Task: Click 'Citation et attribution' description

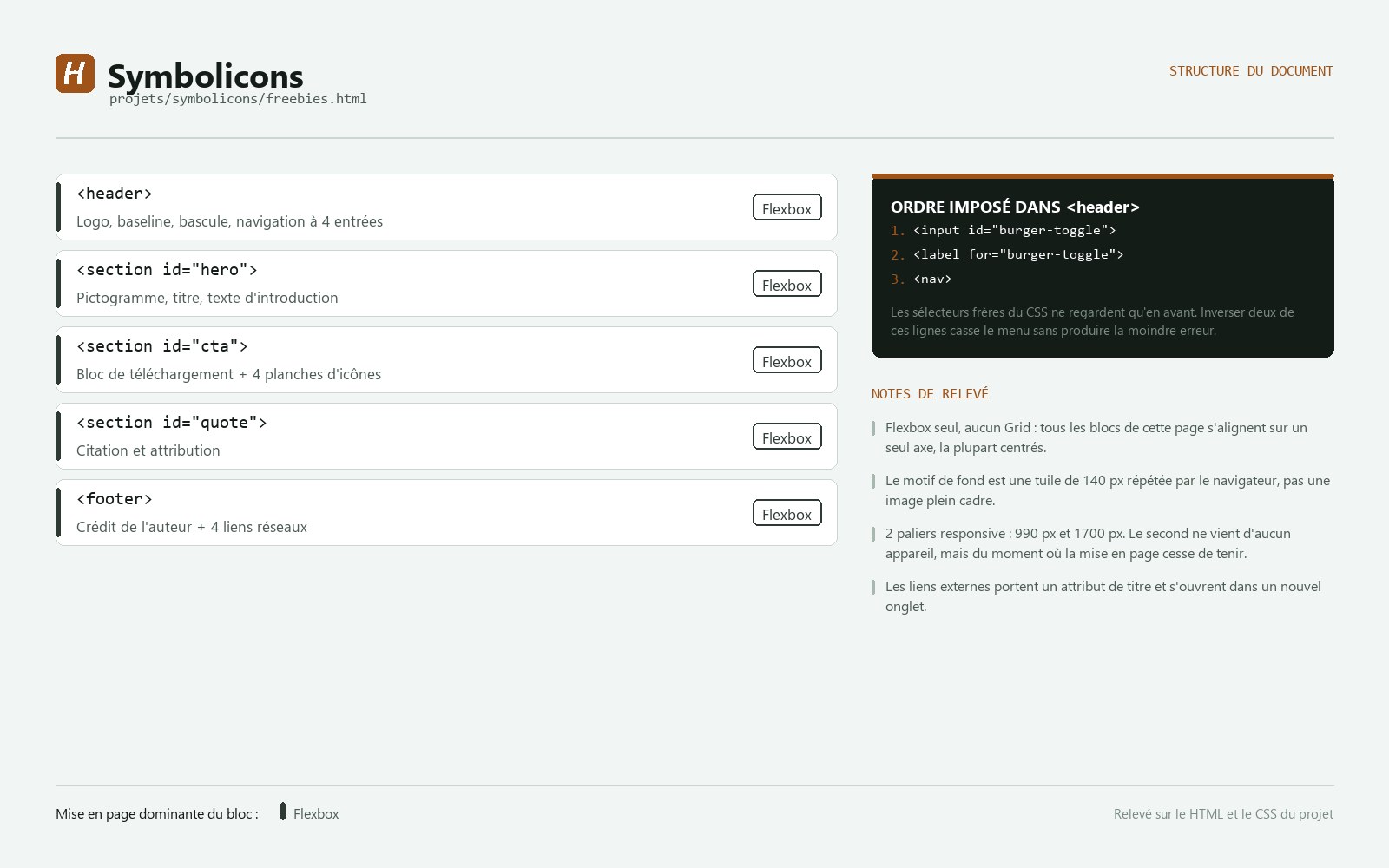Action: [148, 450]
